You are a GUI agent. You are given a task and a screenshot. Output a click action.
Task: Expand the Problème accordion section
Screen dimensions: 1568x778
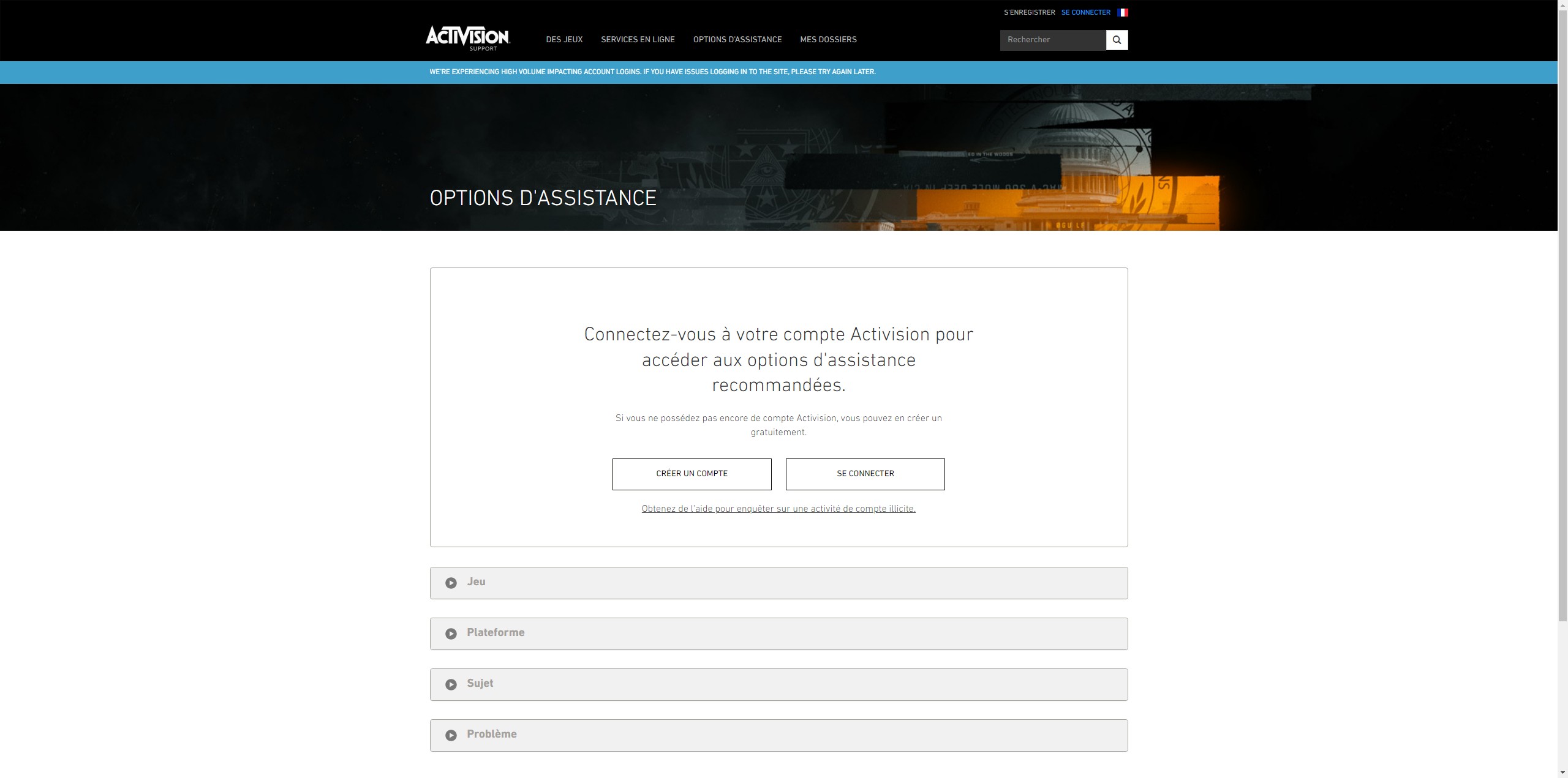tap(778, 735)
